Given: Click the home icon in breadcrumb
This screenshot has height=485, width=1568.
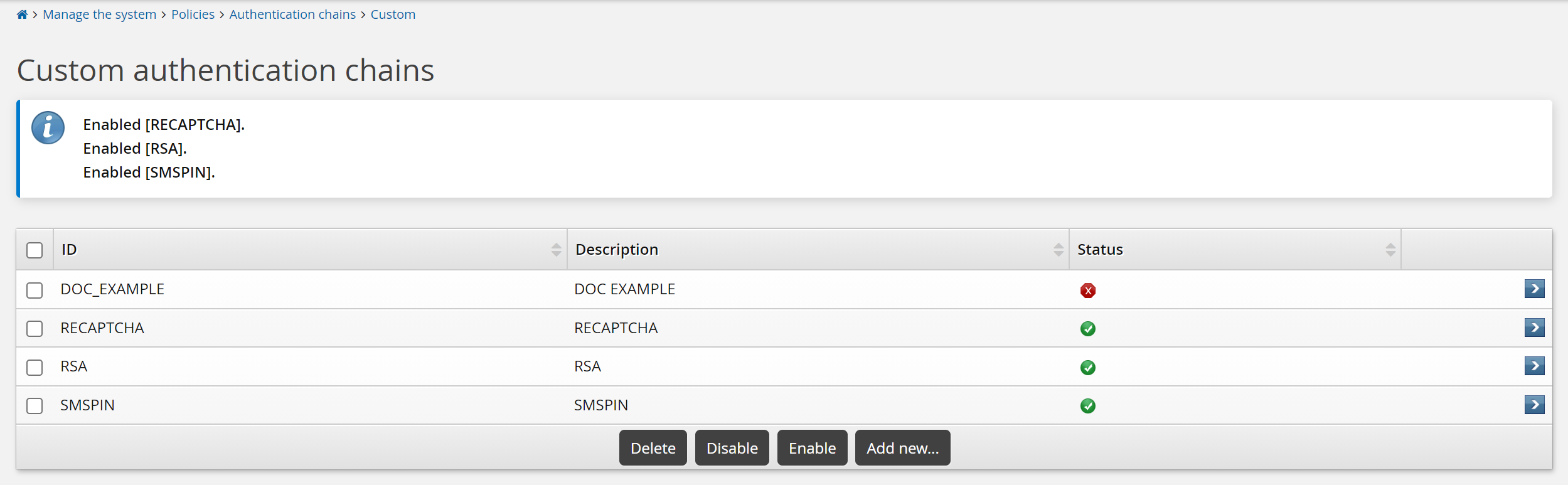Looking at the screenshot, I should tap(22, 14).
